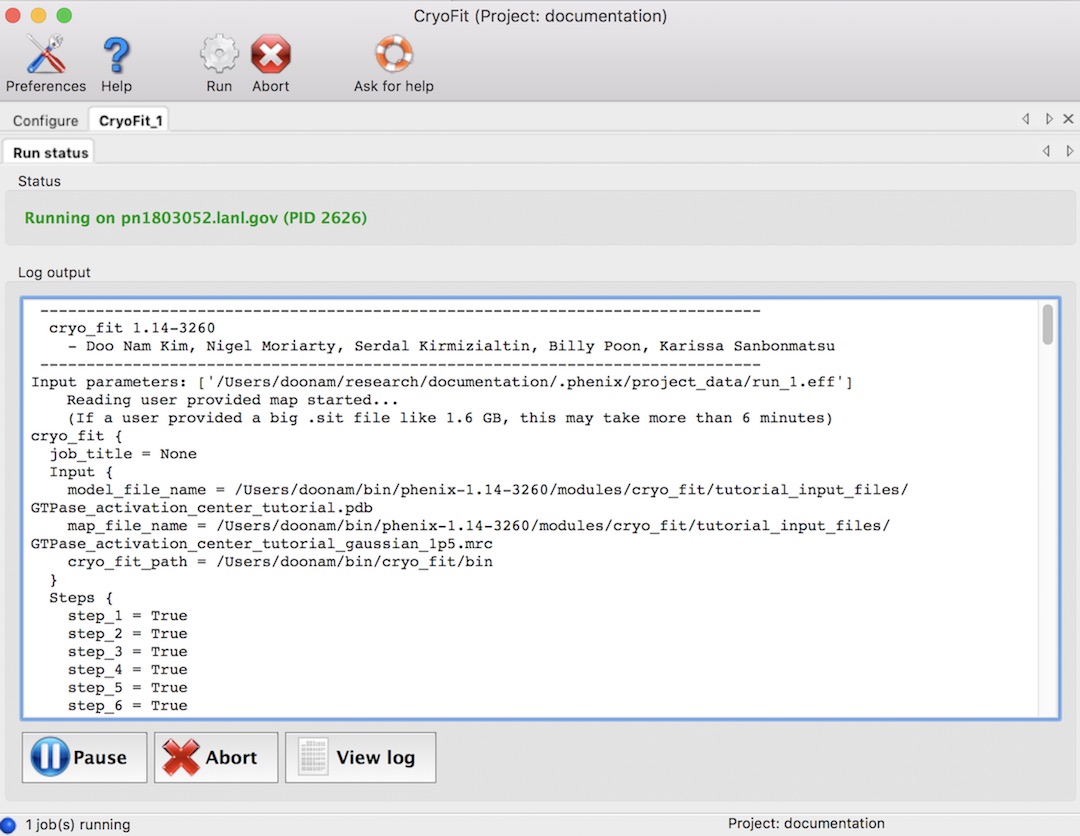The width and height of the screenshot is (1080, 836).
Task: Close the tab group with the X
Action: click(1069, 118)
